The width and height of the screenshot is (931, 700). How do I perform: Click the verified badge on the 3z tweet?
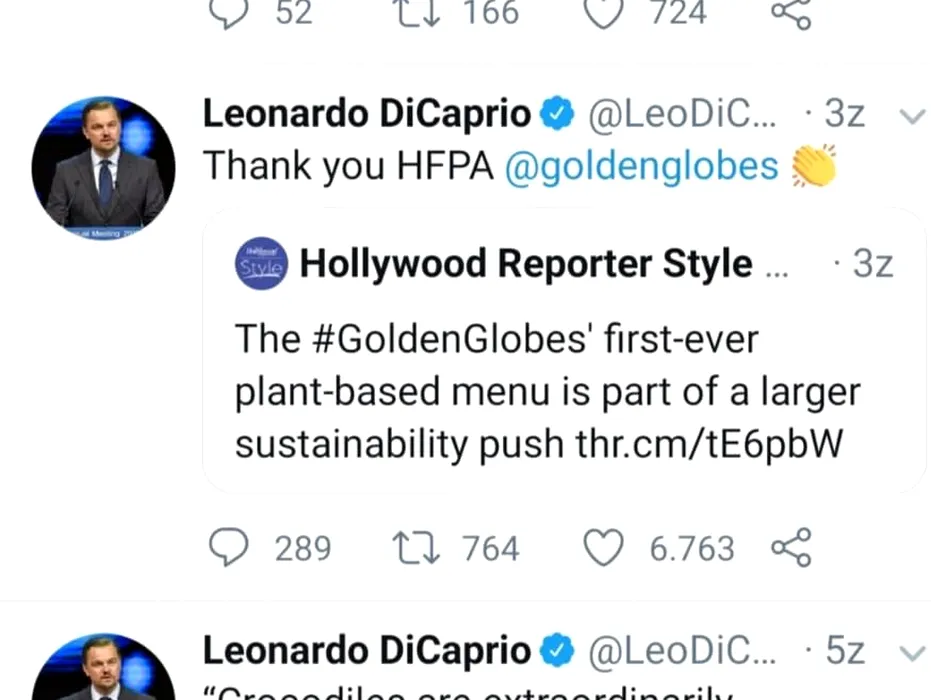556,116
